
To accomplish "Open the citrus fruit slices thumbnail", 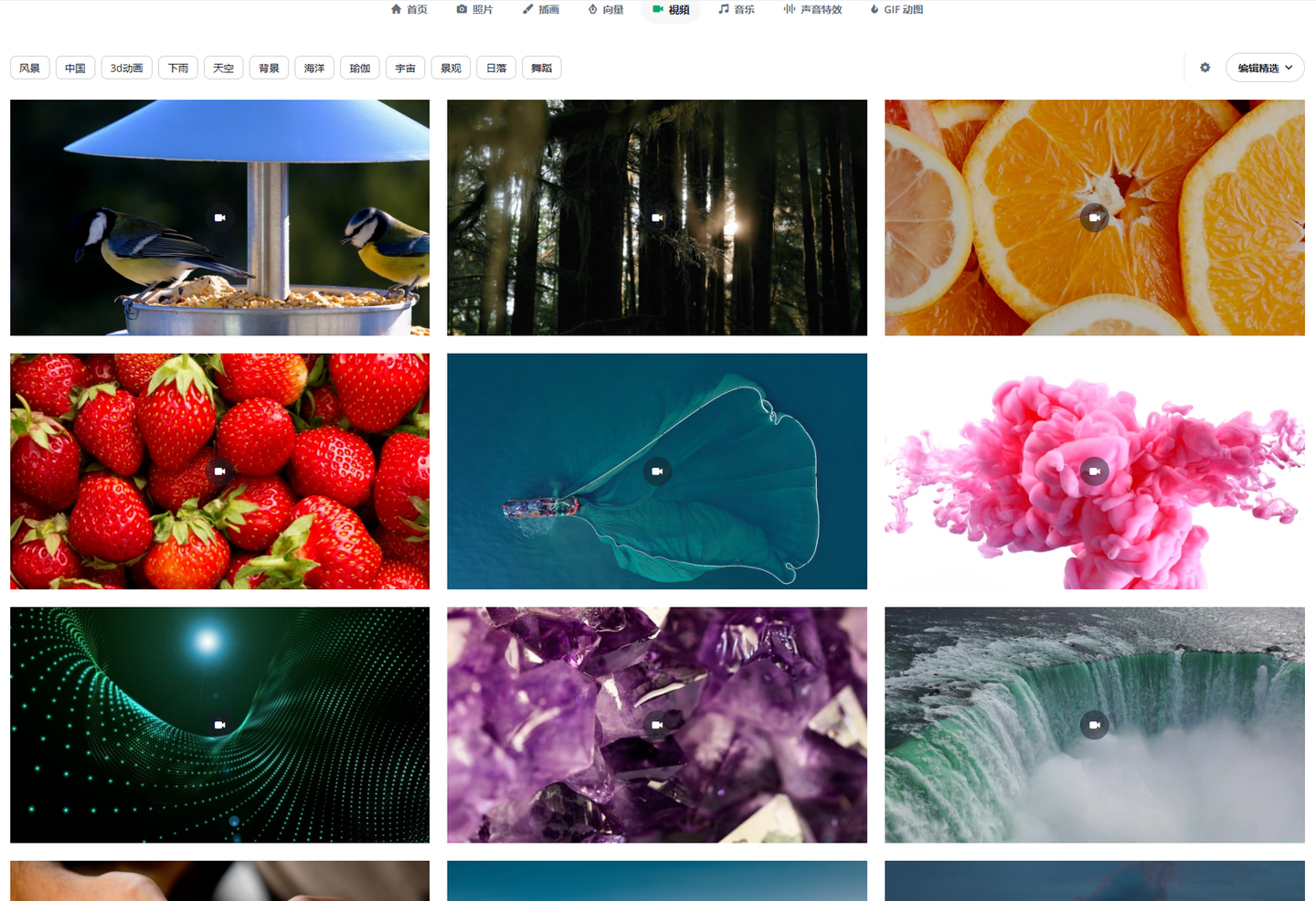I will (x=1095, y=217).
